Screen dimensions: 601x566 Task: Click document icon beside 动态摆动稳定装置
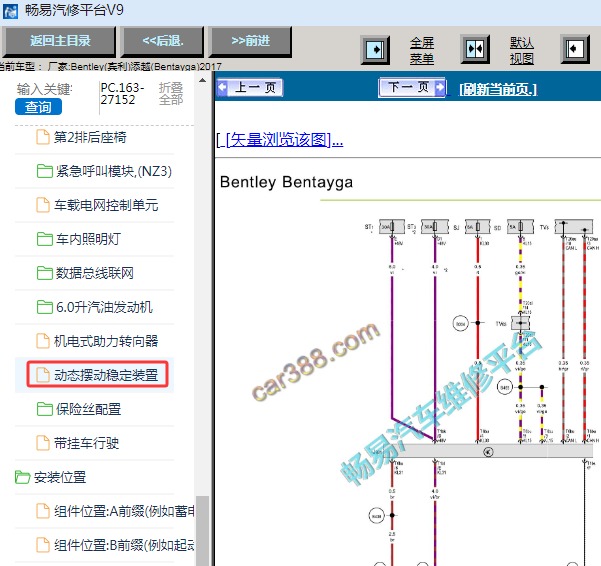[43, 375]
